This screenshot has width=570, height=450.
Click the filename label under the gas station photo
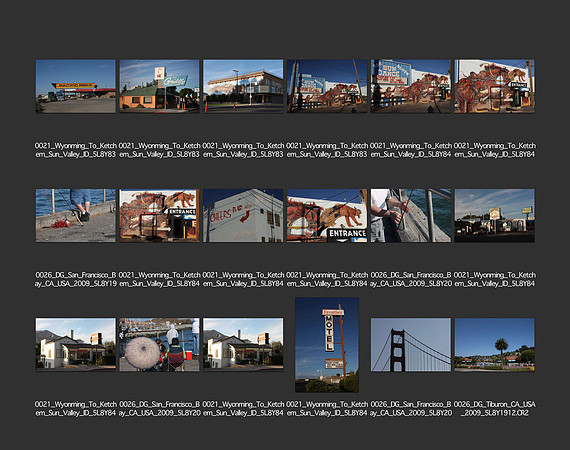click(76, 150)
